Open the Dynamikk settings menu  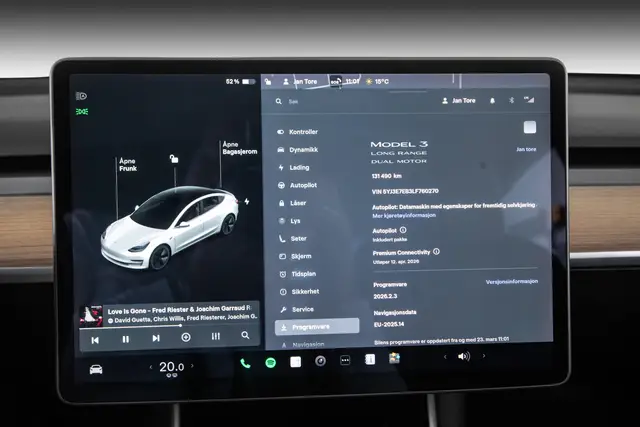[298, 150]
